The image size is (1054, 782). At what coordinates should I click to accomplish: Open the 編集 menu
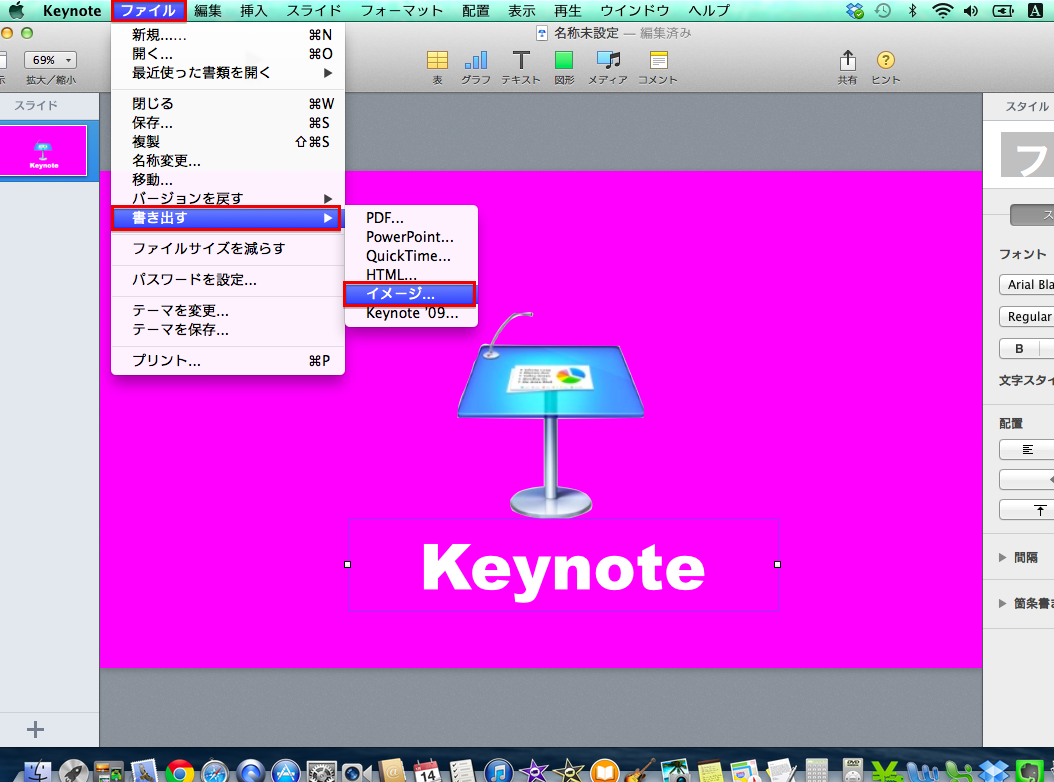coord(208,10)
